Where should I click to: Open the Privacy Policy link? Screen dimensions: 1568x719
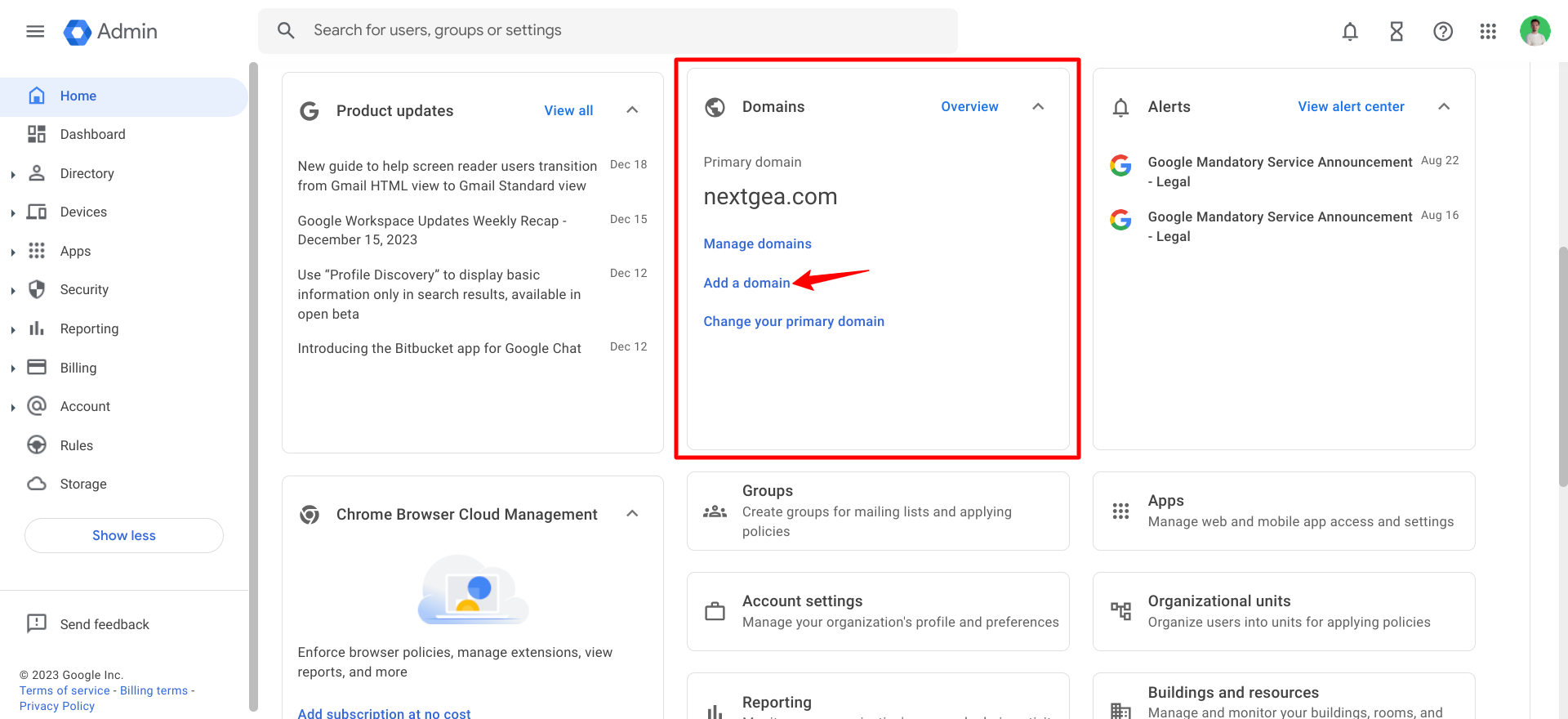[57, 706]
